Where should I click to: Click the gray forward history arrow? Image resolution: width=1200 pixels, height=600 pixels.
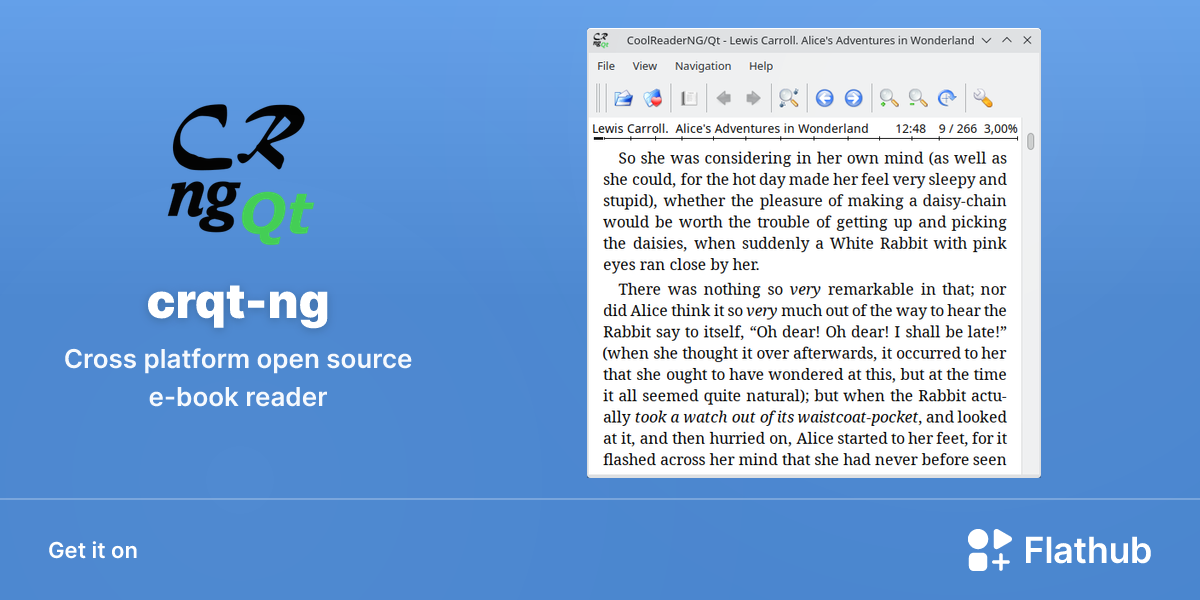(753, 98)
